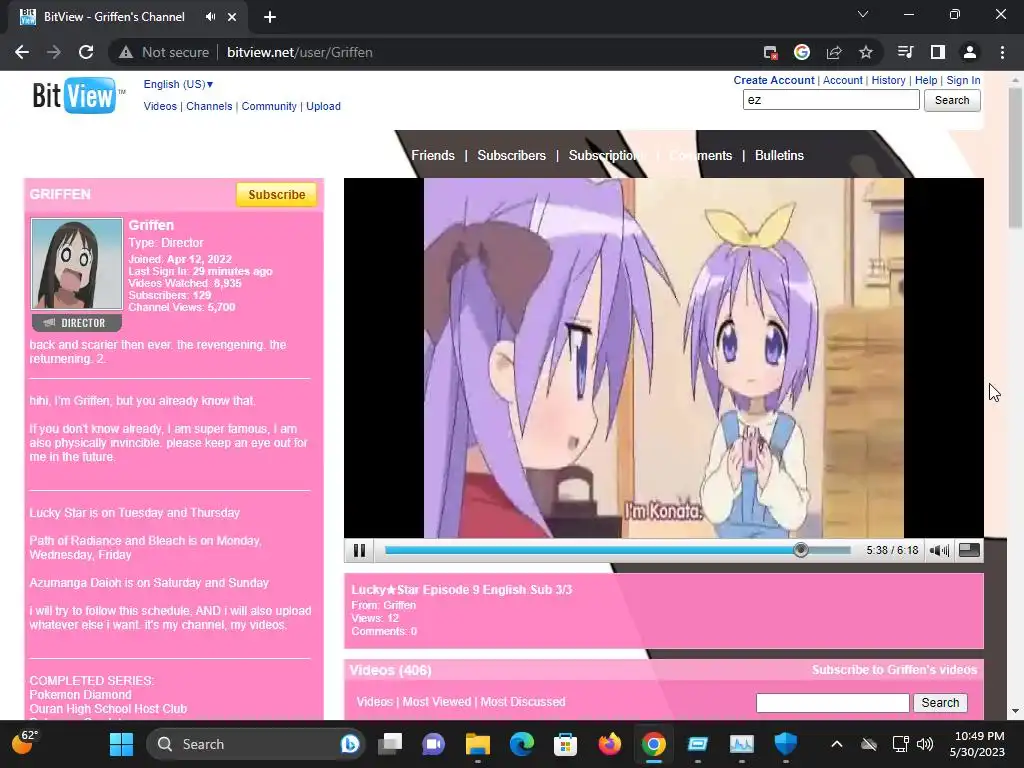Click the Sign In link
The image size is (1024, 768).
pyautogui.click(x=963, y=80)
